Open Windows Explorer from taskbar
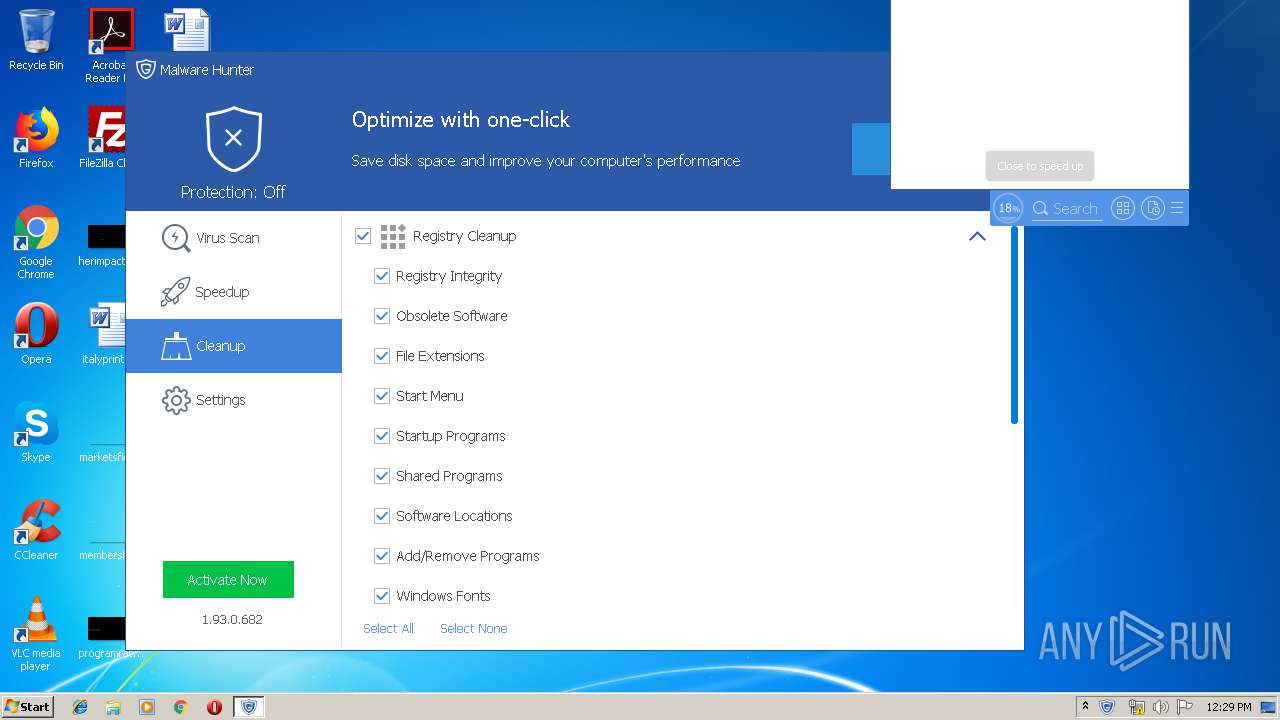 [113, 707]
